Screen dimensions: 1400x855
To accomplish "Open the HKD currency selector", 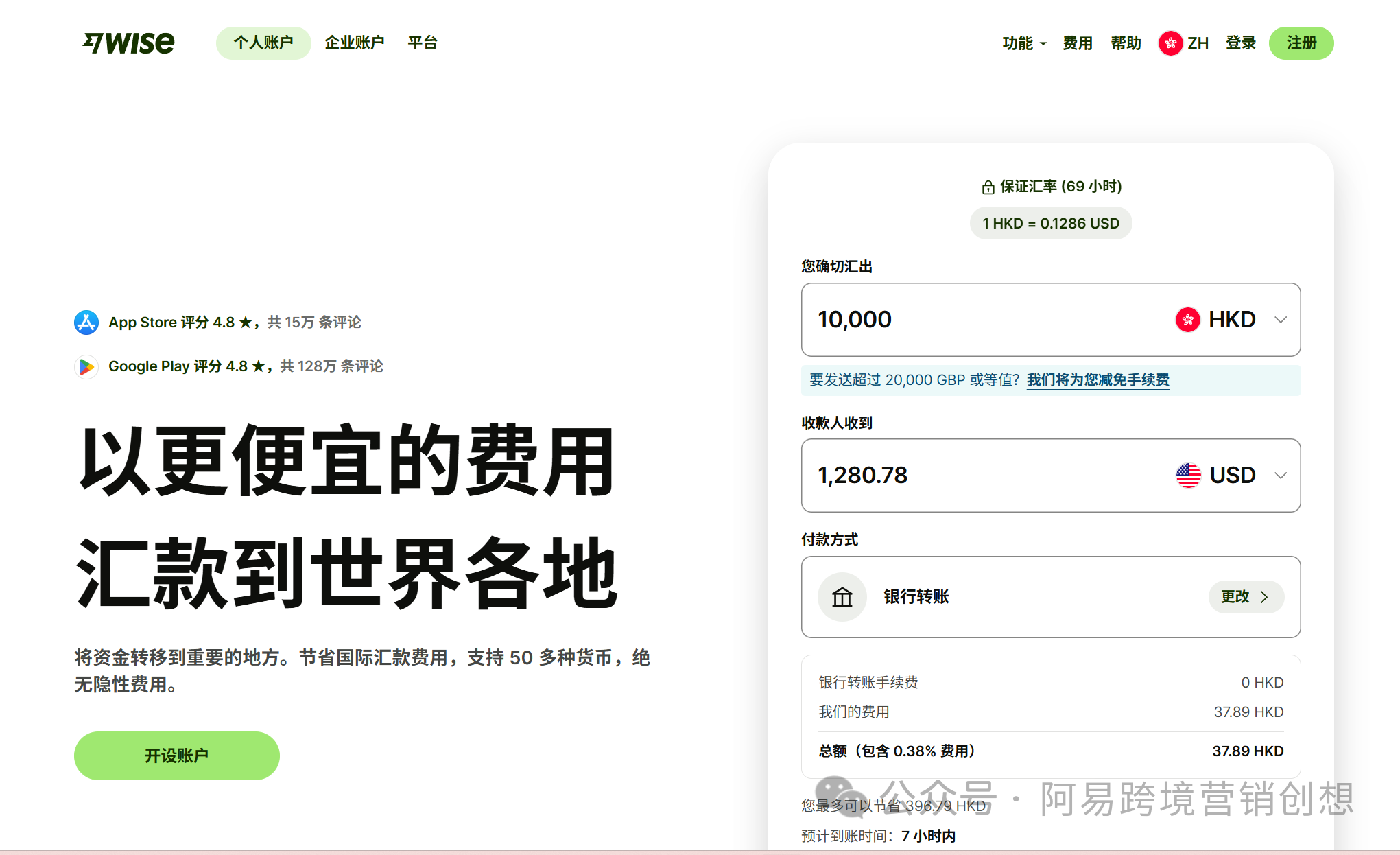I will click(x=1231, y=320).
